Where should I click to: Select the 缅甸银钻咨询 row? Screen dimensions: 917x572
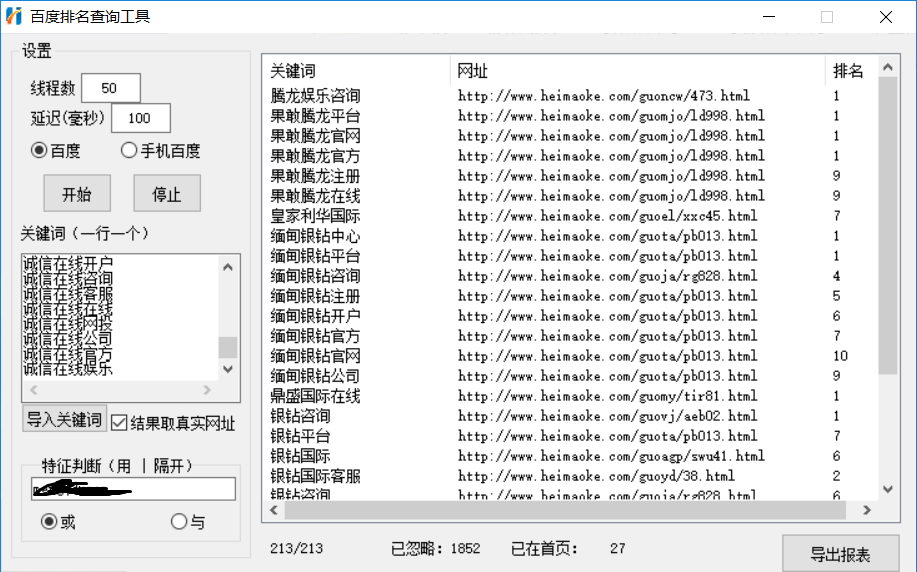[x=571, y=275]
